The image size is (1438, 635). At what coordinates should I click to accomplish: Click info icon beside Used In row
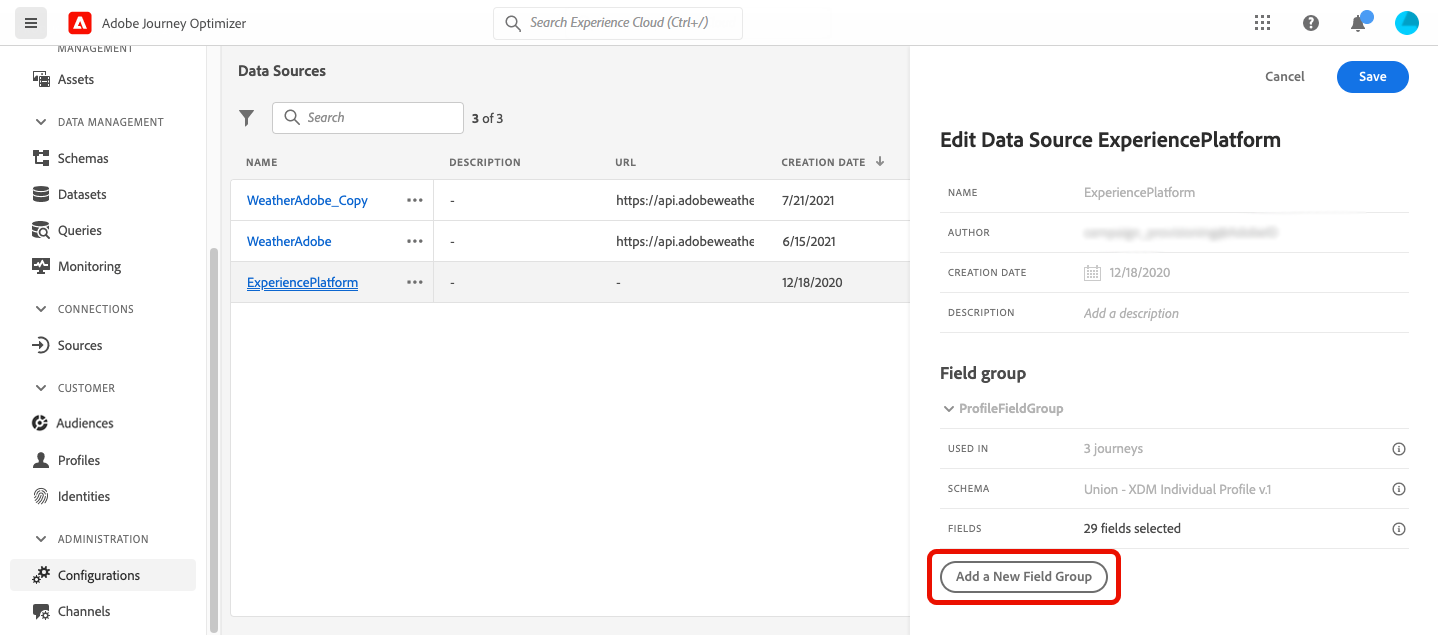(1399, 449)
